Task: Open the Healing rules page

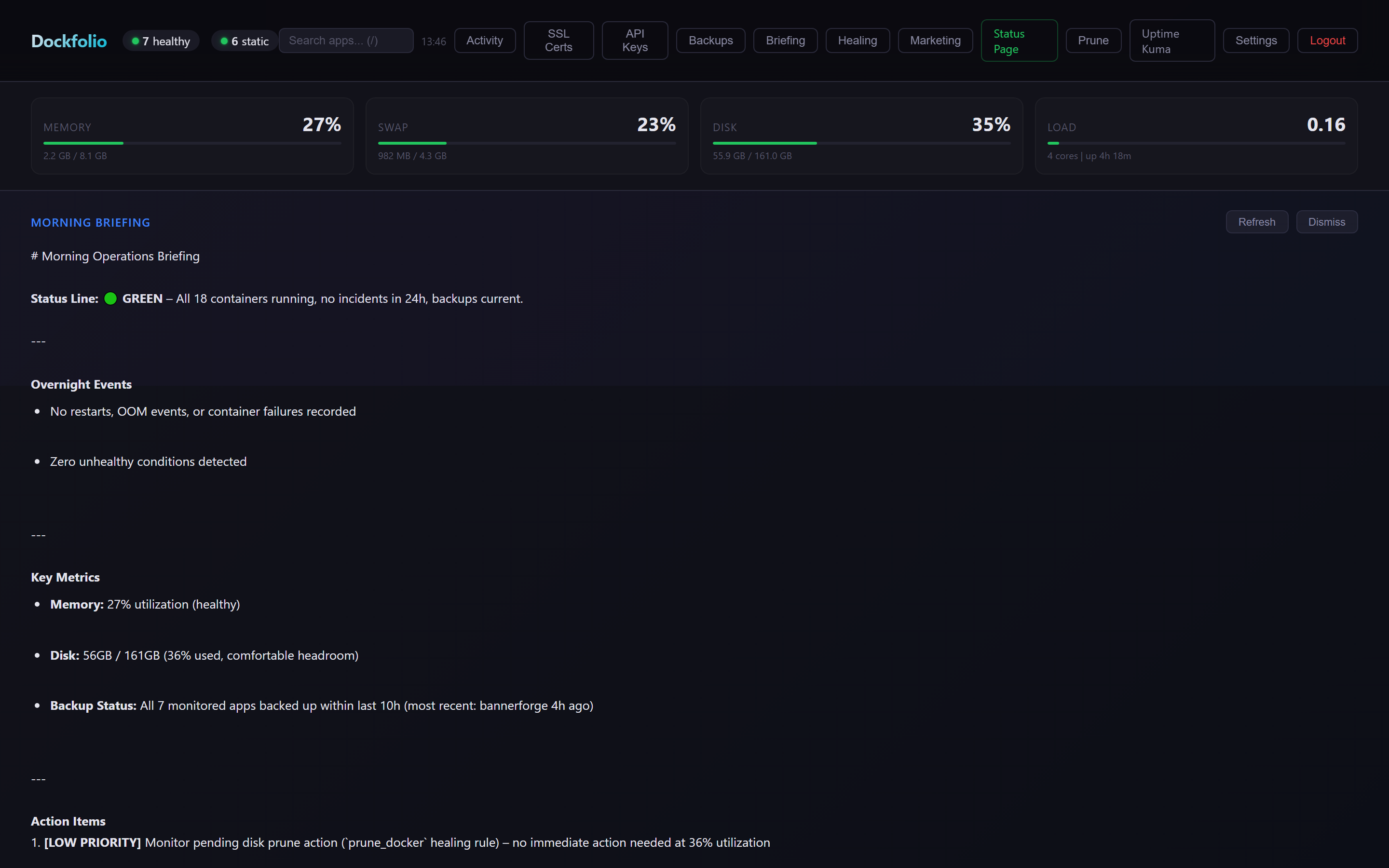Action: coord(857,41)
